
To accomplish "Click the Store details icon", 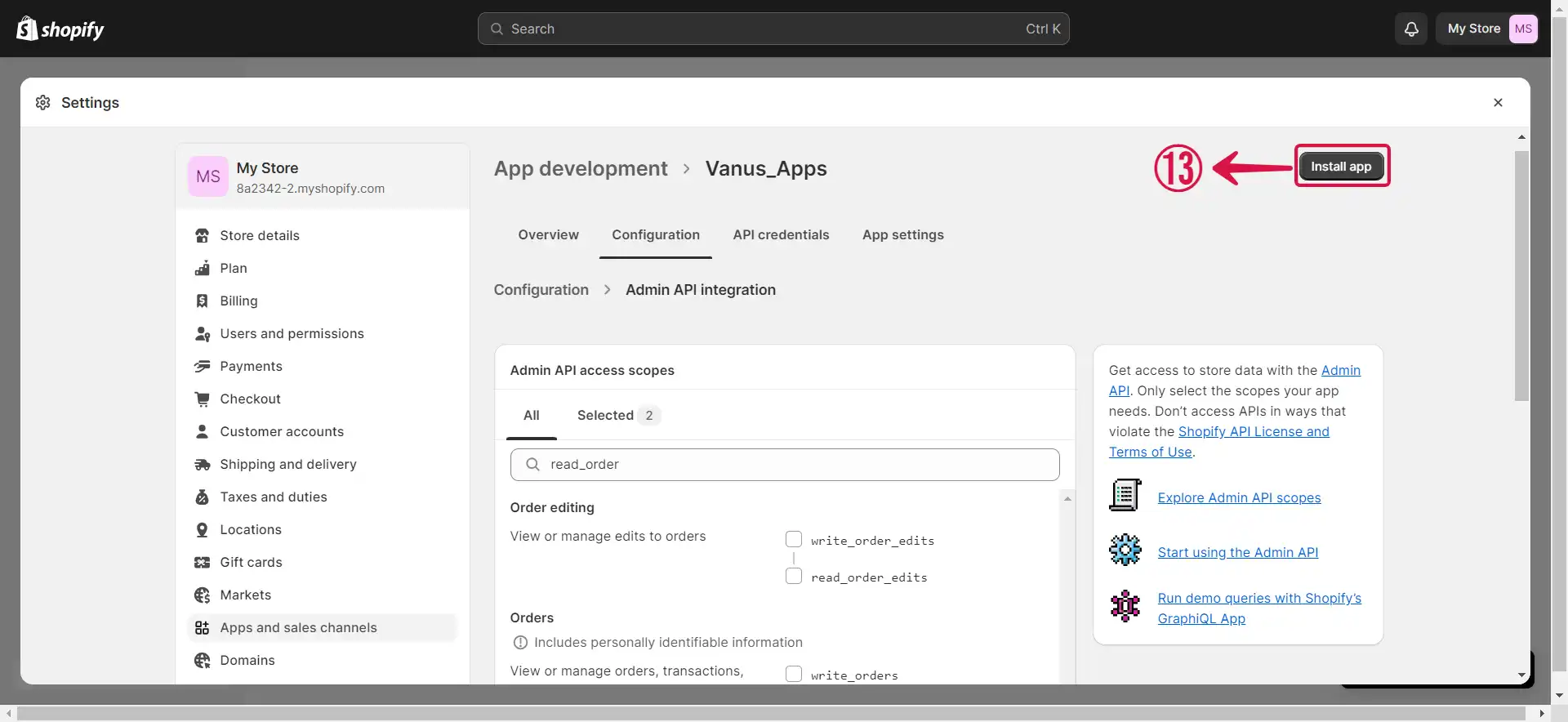I will pos(203,235).
